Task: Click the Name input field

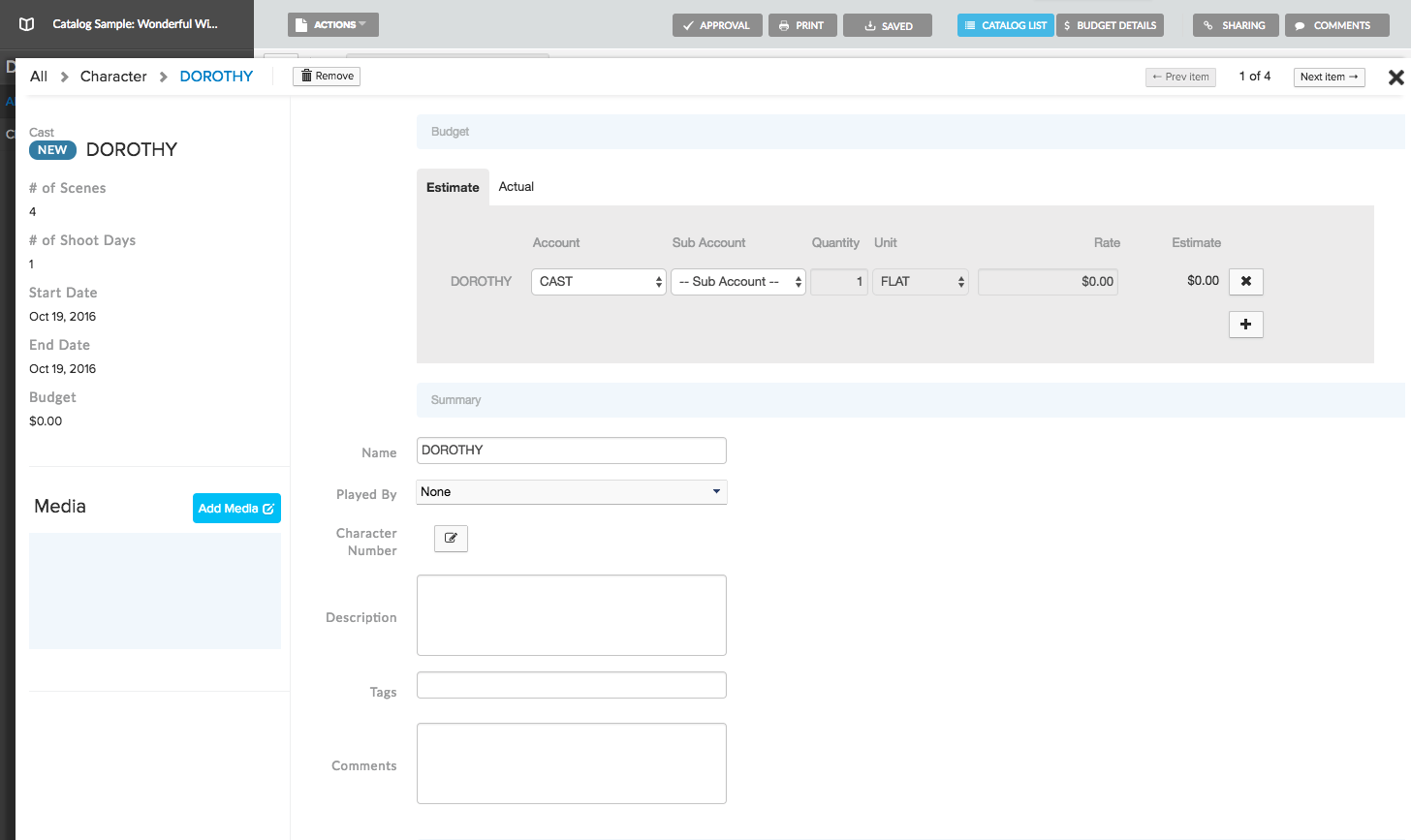Action: (572, 450)
